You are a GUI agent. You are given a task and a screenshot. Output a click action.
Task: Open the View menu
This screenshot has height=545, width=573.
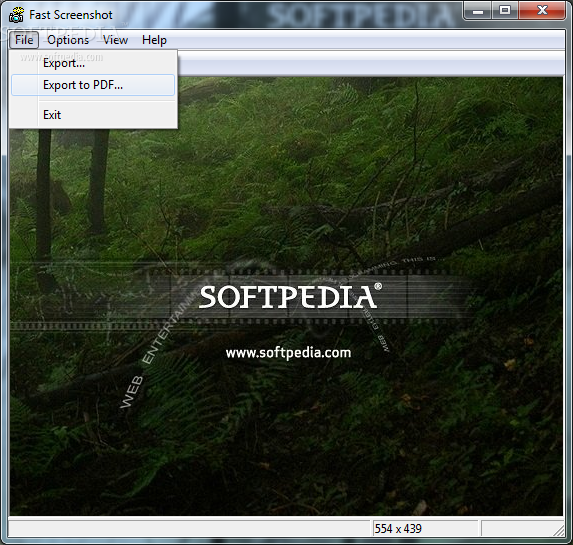115,40
